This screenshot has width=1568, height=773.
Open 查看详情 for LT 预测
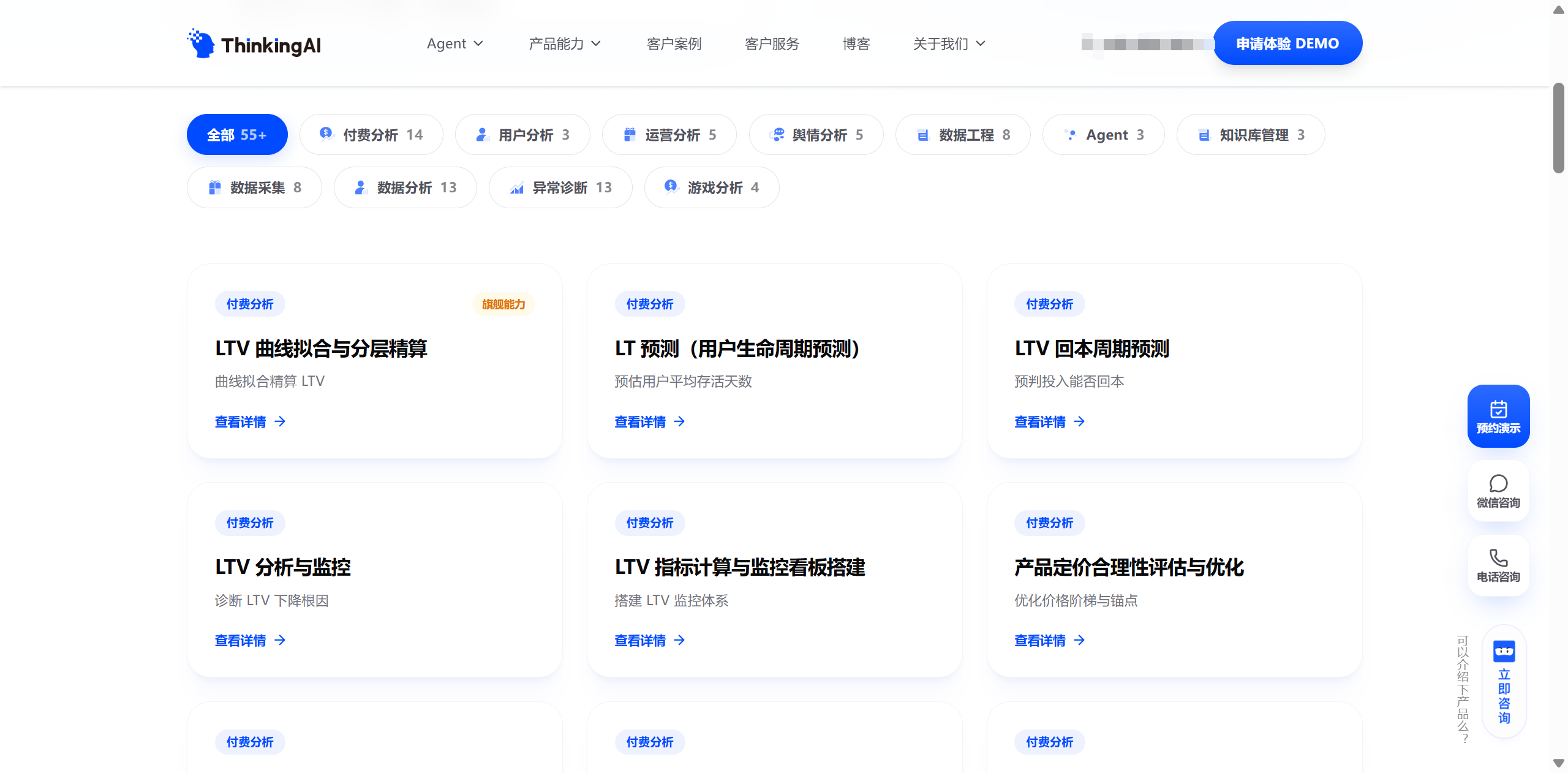point(650,421)
